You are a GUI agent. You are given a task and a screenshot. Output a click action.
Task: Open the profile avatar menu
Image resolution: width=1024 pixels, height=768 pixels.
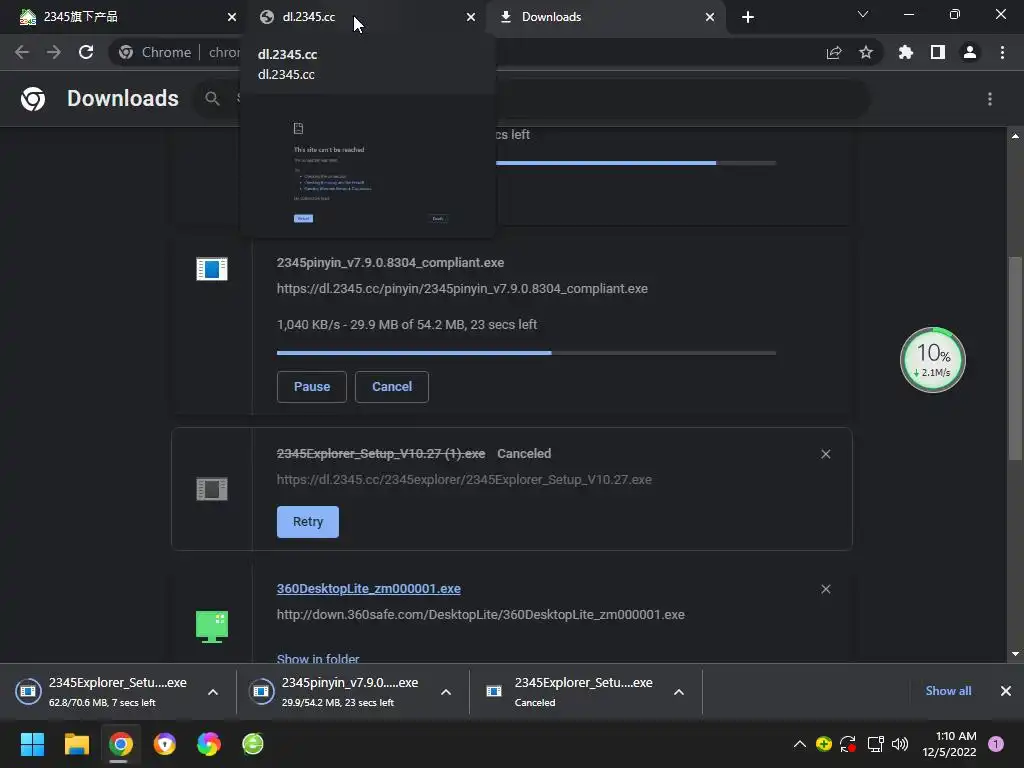coord(970,52)
